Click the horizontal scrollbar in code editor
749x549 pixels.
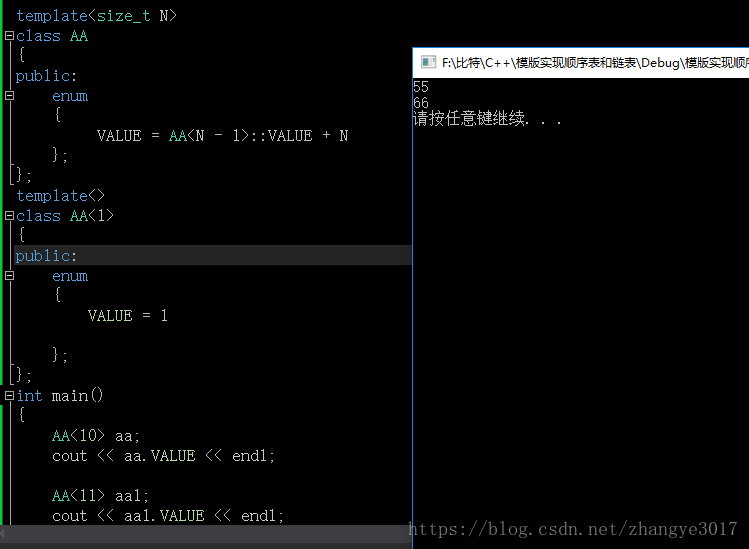[x=205, y=533]
